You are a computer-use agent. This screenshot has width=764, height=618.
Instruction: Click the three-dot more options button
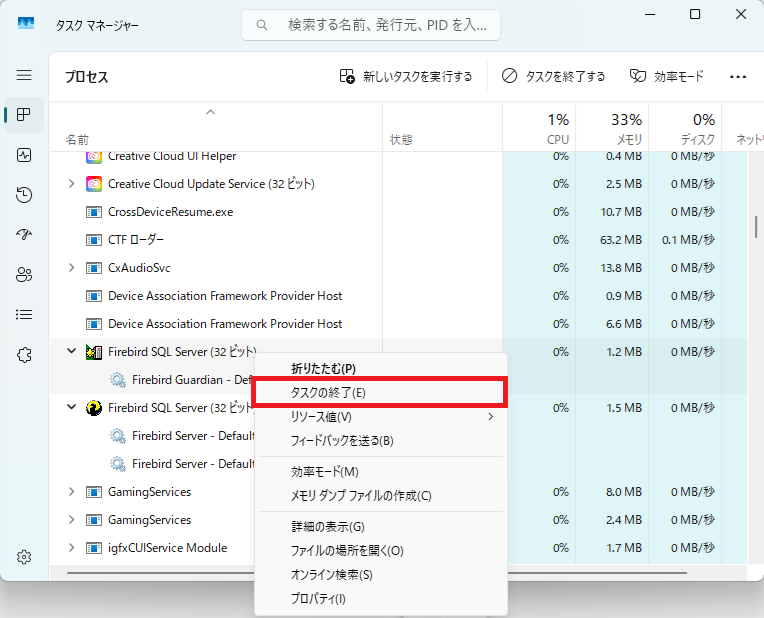(738, 76)
